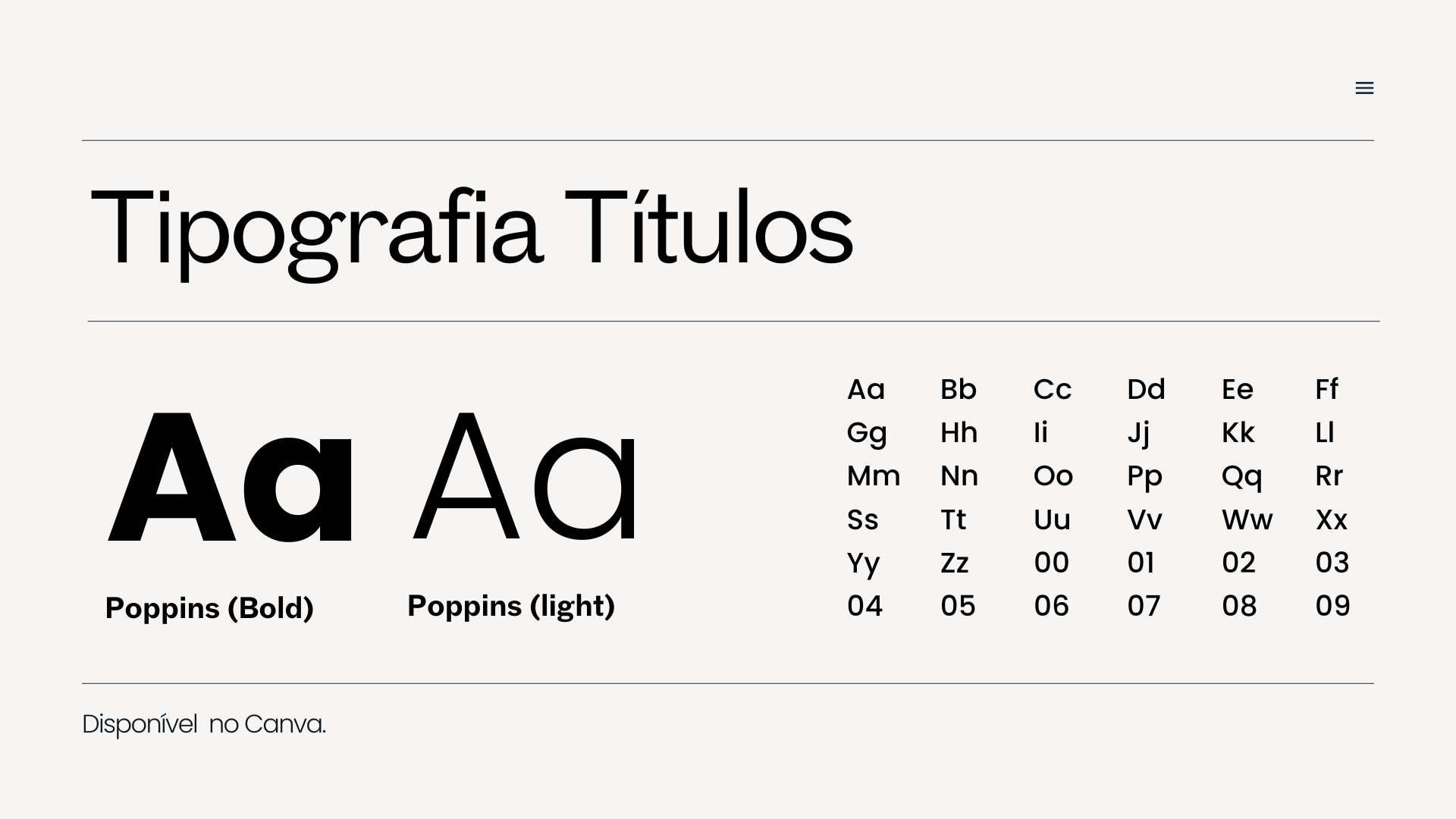Viewport: 1456px width, 819px height.
Task: Select the Aa glyph pair
Action: click(x=866, y=389)
